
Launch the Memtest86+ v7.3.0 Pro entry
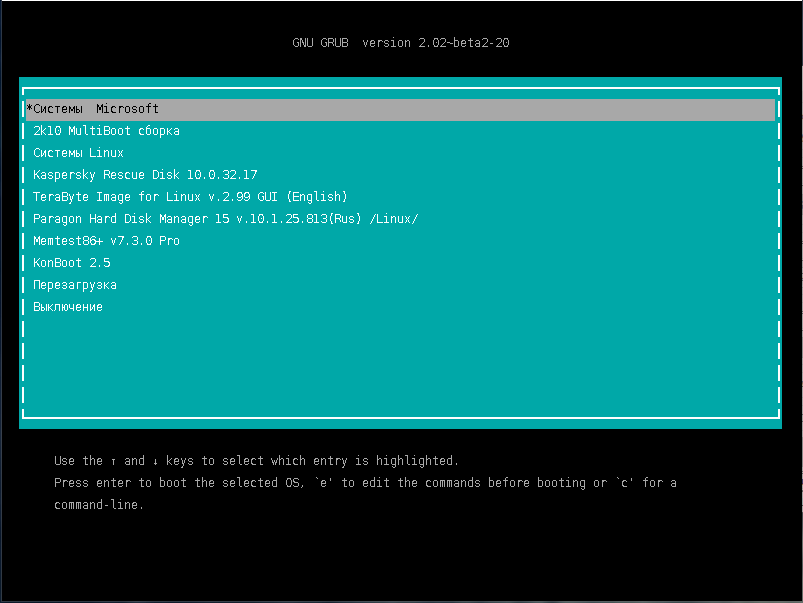pyautogui.click(x=106, y=241)
